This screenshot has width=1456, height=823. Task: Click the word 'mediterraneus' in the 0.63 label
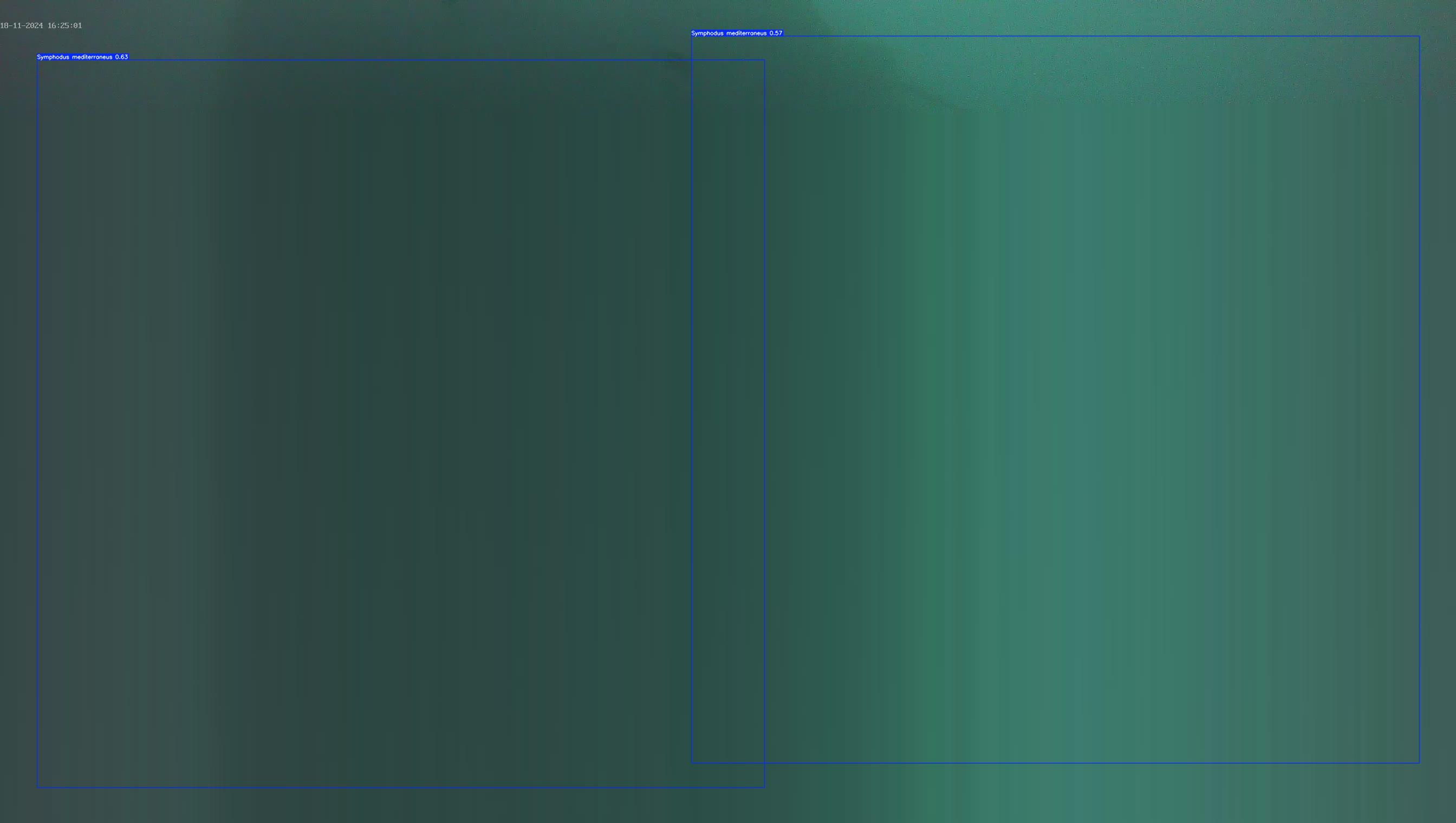pos(92,57)
